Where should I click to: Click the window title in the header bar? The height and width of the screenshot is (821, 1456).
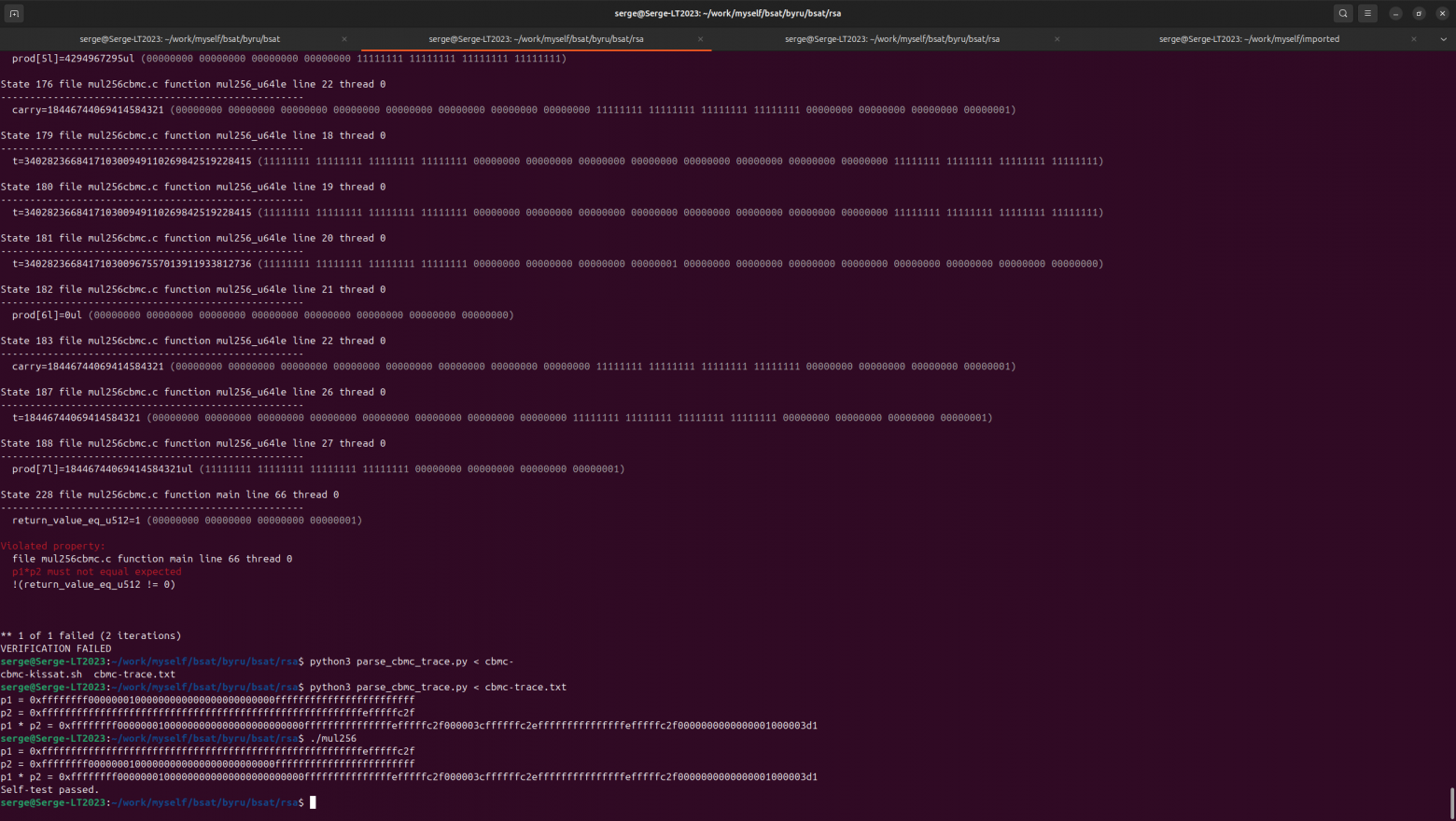click(728, 13)
